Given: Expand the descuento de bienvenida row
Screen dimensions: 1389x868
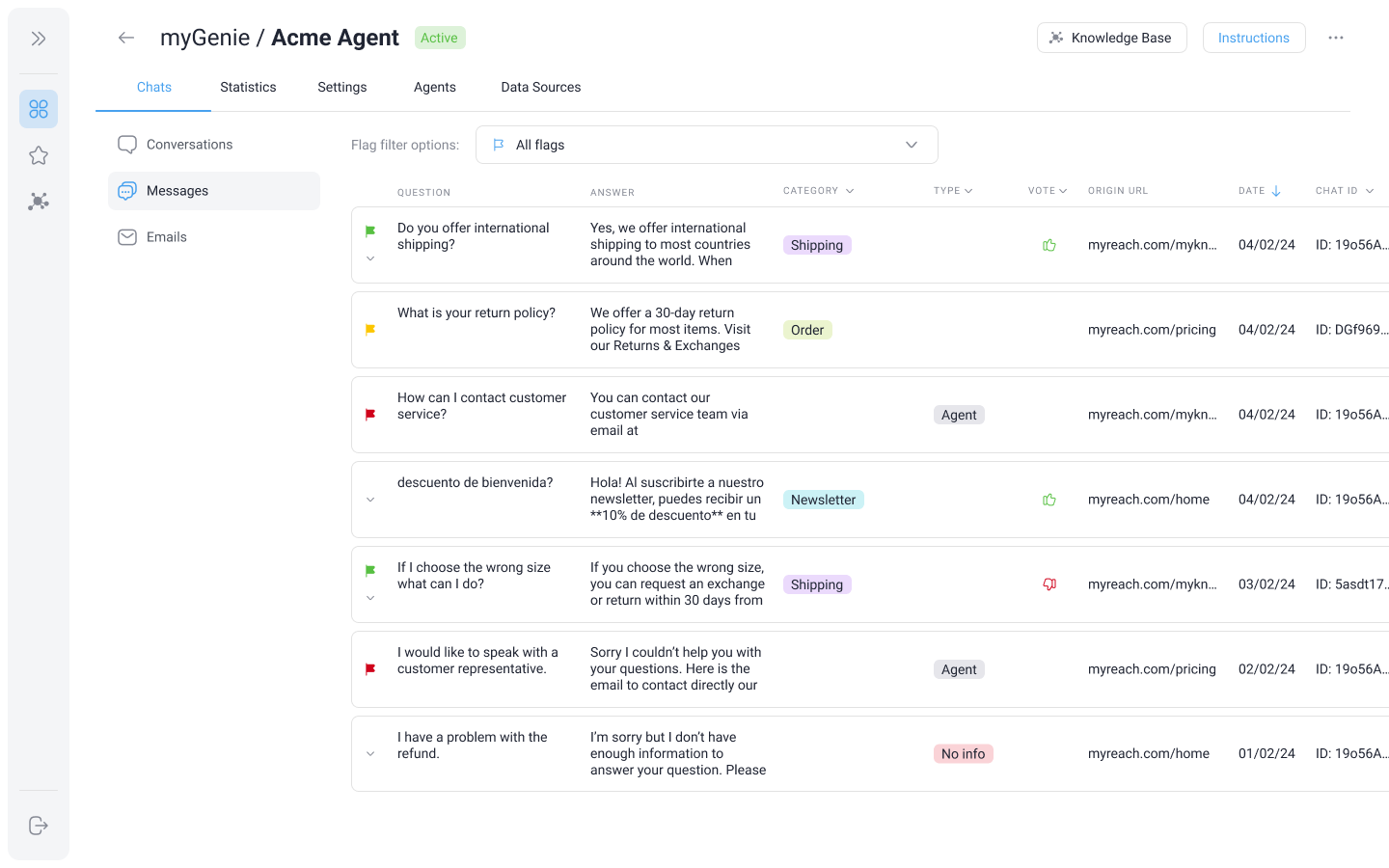Looking at the screenshot, I should [370, 500].
